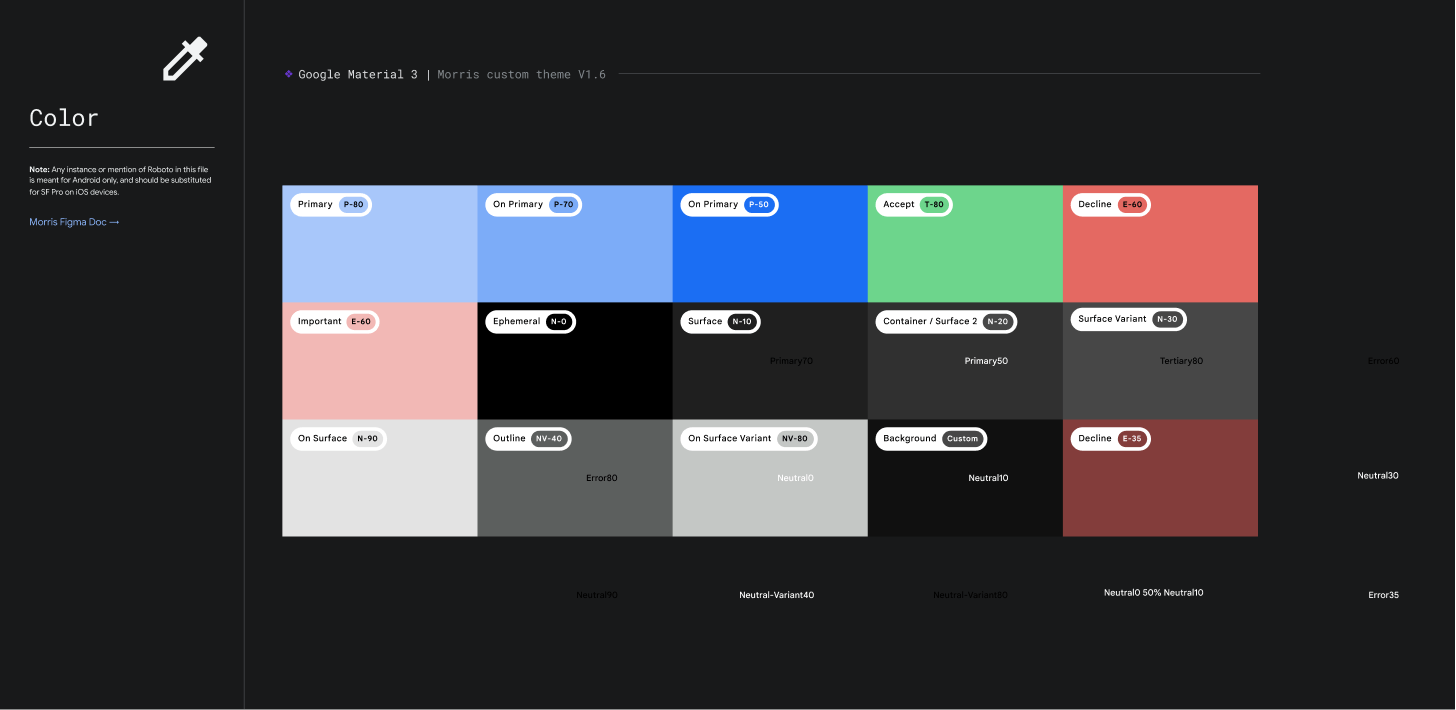Click the 'Neutral30' text
Image resolution: width=1456 pixels, height=710 pixels.
point(1378,476)
